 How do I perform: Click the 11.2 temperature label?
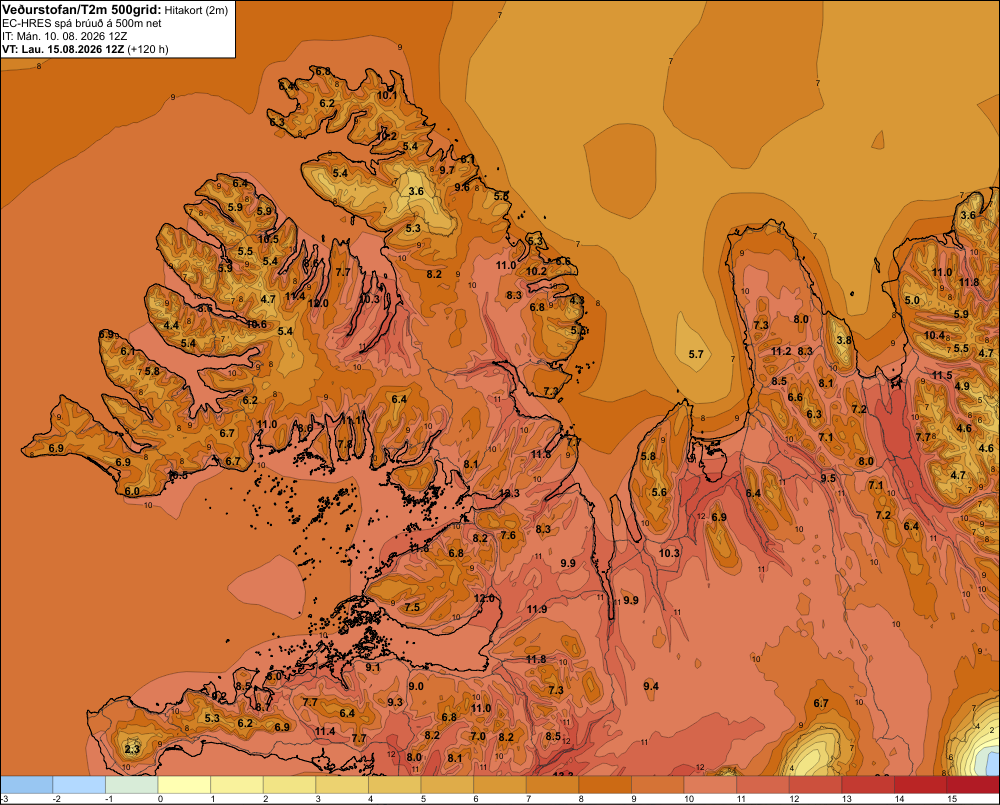781,351
